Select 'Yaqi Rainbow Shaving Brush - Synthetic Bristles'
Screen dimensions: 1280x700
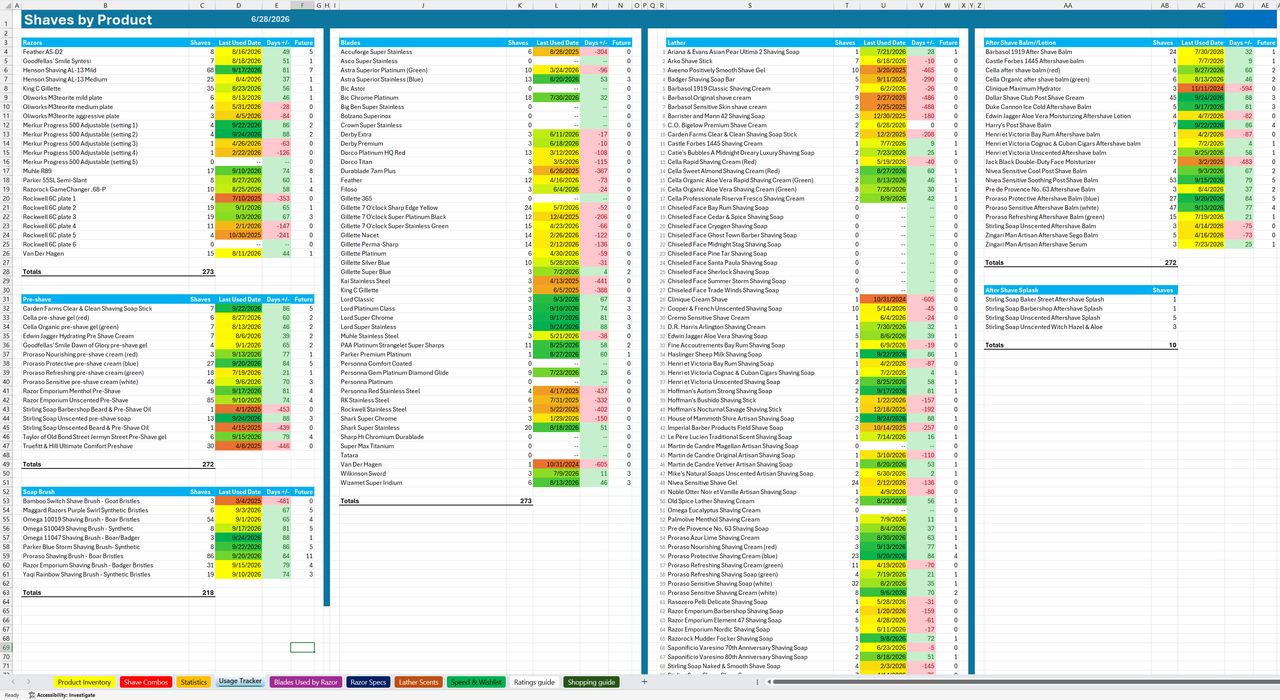104,574
